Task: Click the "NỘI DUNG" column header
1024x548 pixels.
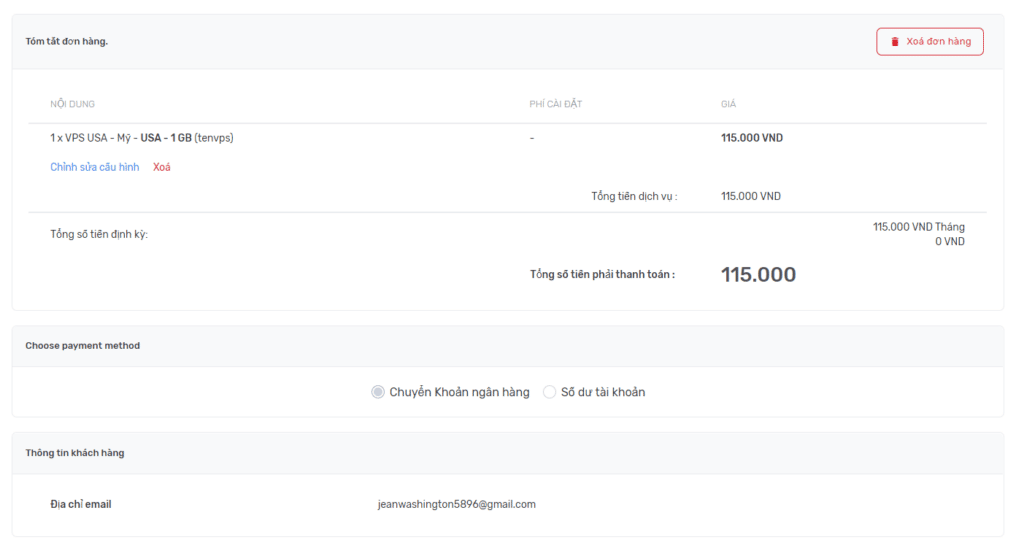Action: click(73, 104)
